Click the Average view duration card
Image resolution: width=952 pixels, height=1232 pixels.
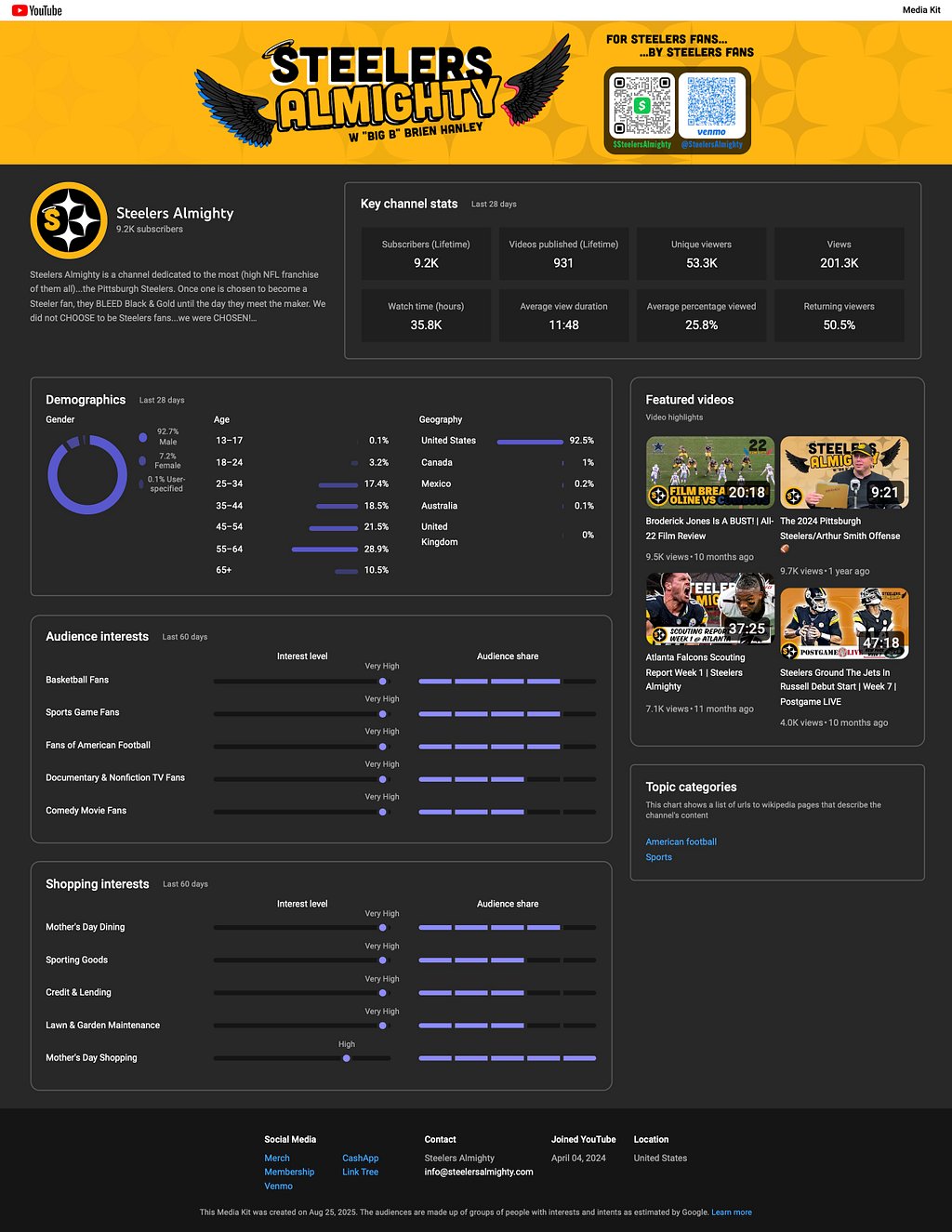pos(563,316)
